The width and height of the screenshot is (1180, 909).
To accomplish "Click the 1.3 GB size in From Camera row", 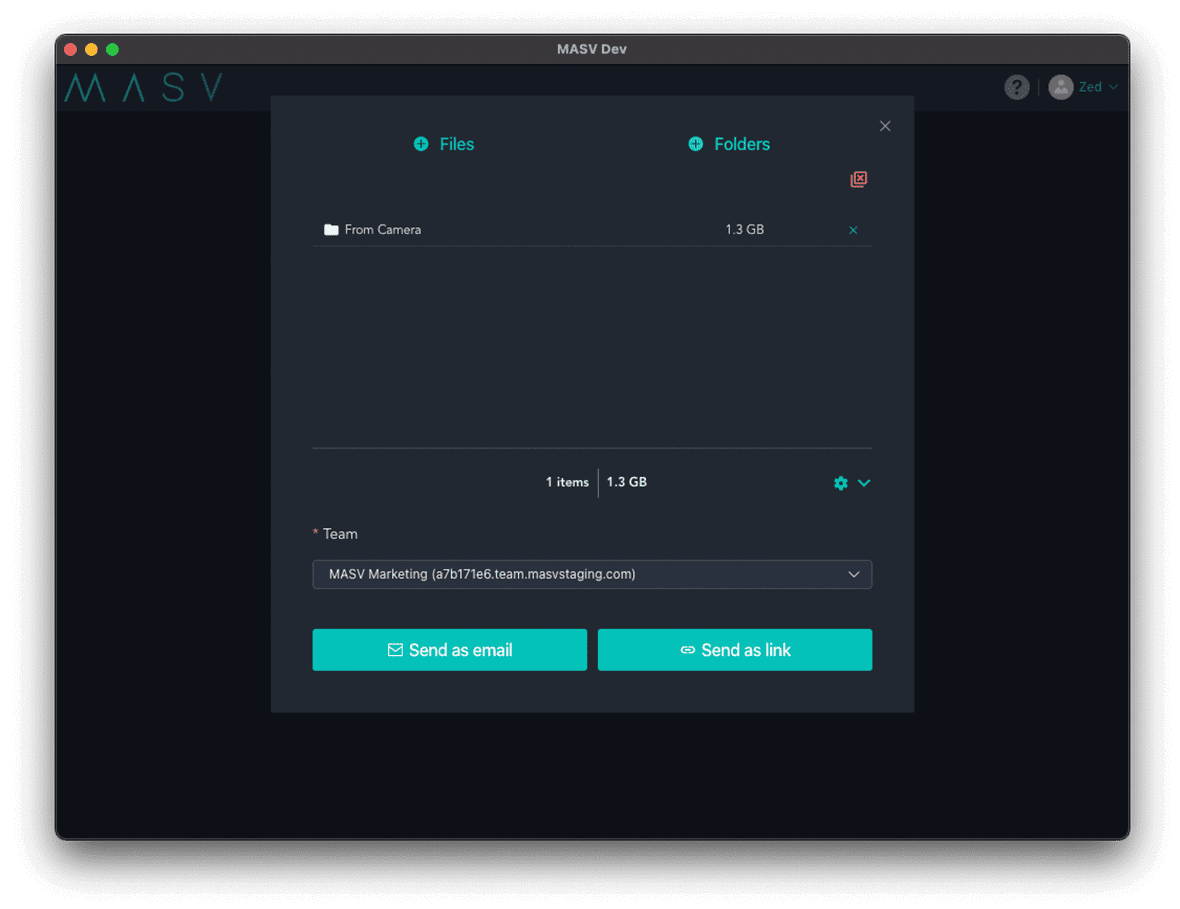I will [744, 230].
